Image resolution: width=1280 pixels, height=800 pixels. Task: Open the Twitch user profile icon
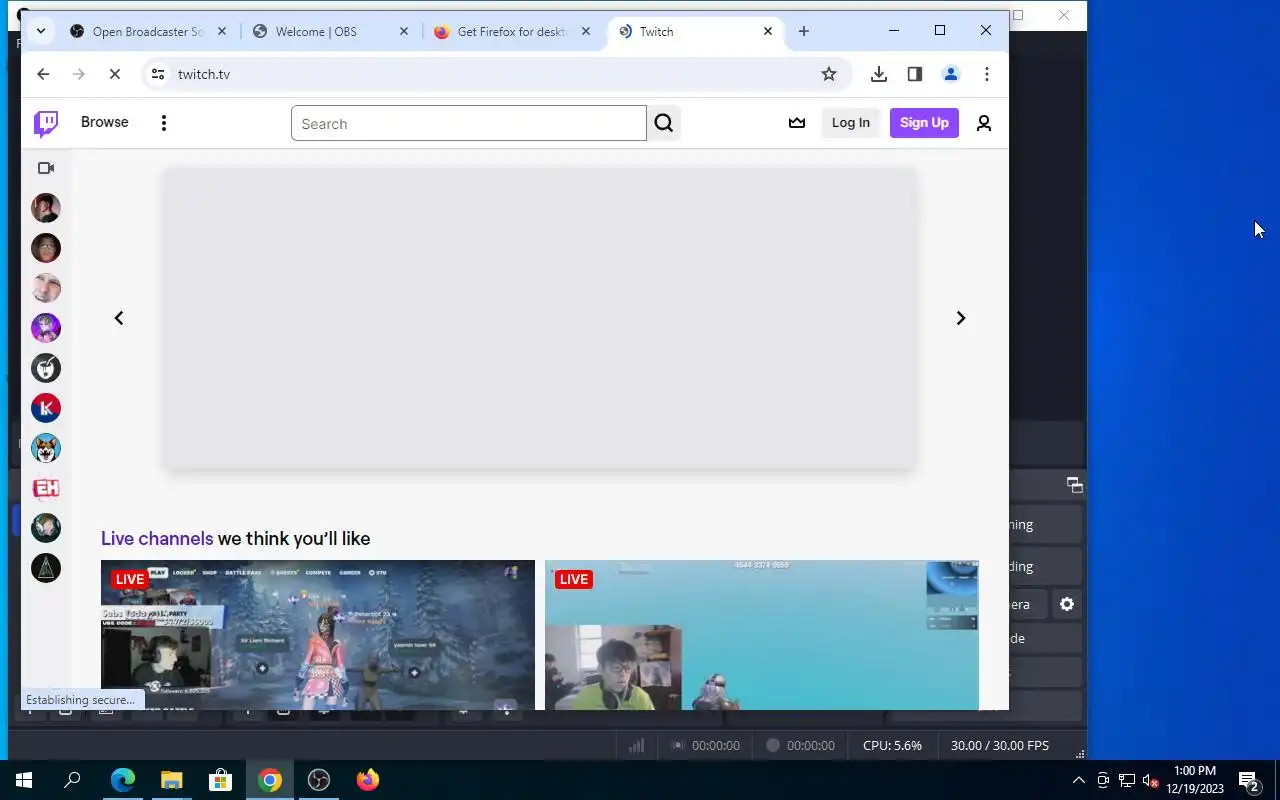984,123
